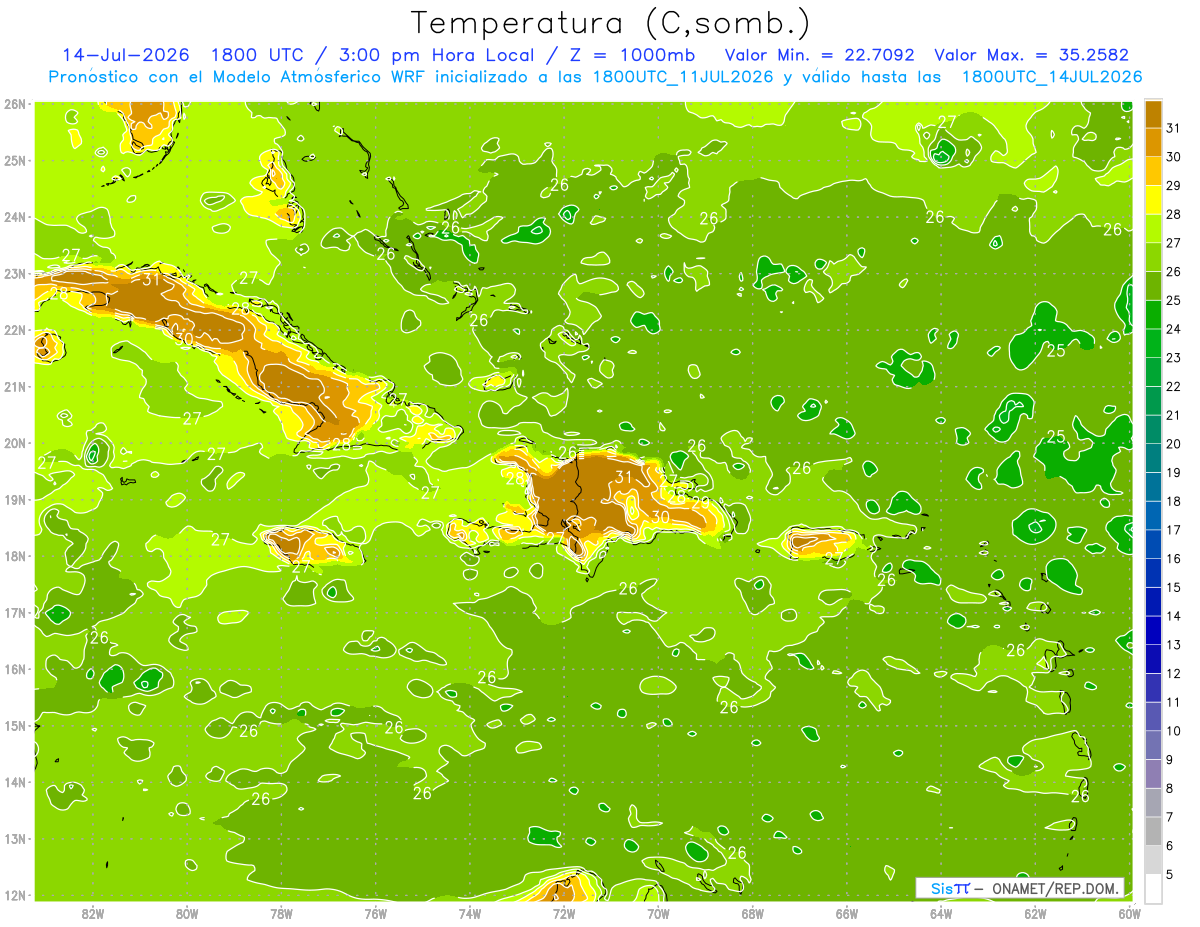Click legend value label '22'
This screenshot has width=1200, height=927.
point(1174,386)
